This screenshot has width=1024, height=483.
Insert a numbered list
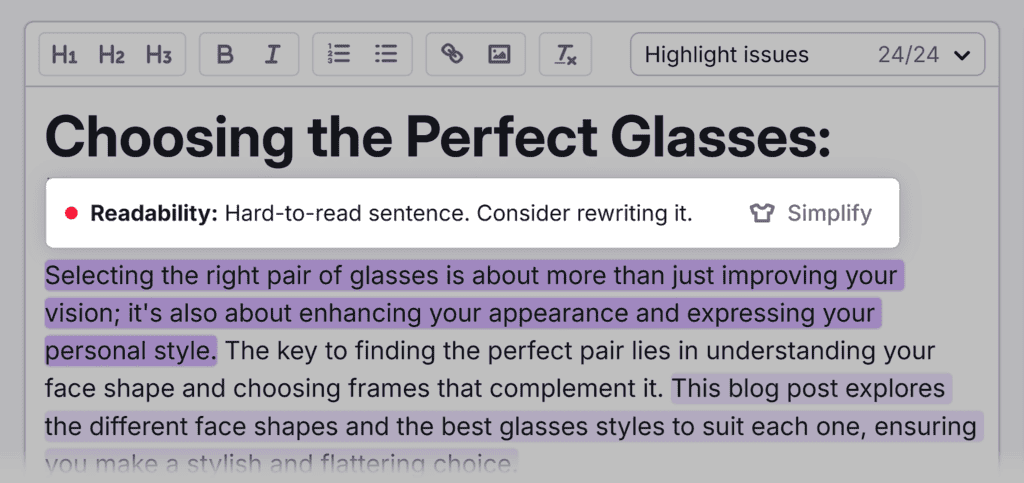pos(339,55)
